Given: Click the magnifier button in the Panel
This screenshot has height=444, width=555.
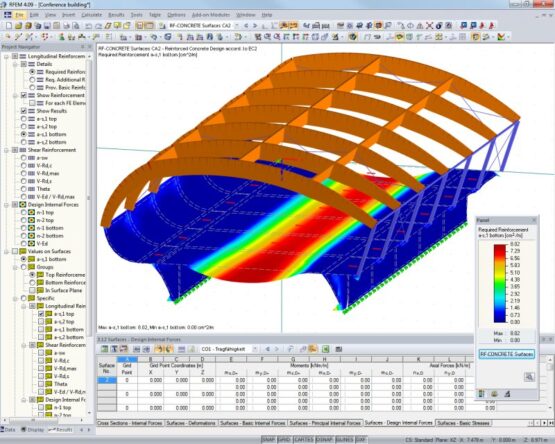Looking at the screenshot, I should [529, 377].
